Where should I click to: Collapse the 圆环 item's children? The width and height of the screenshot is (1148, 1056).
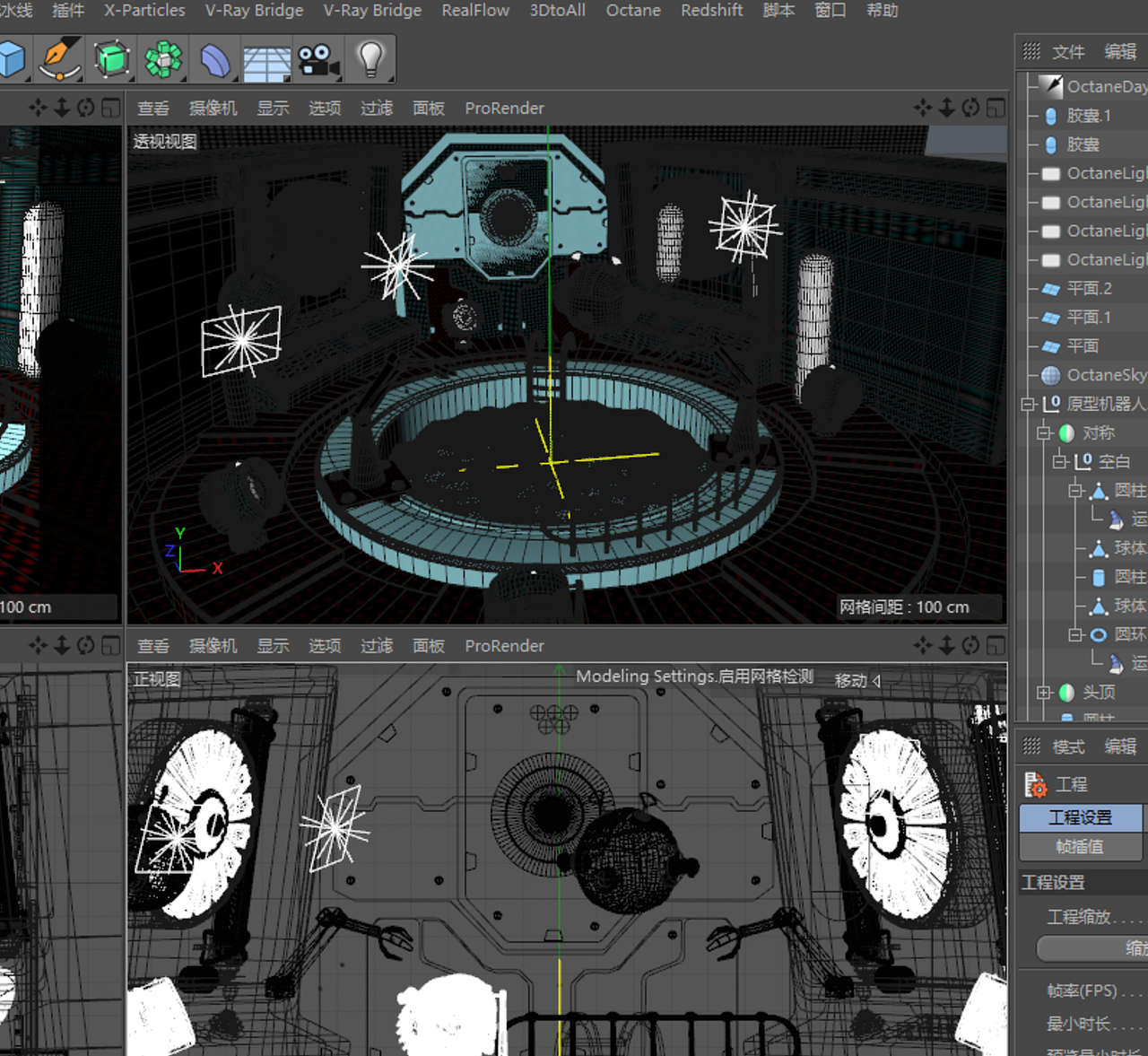pos(1077,634)
